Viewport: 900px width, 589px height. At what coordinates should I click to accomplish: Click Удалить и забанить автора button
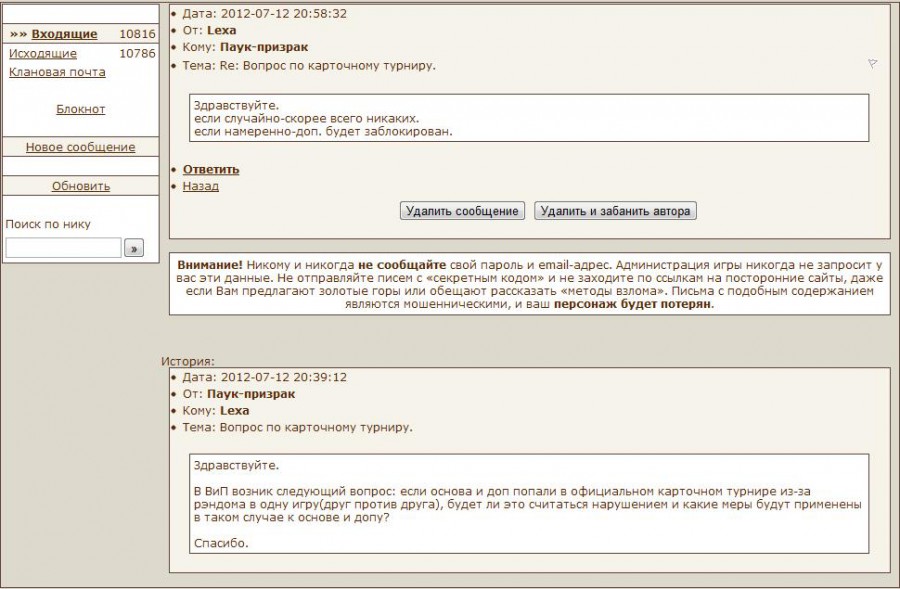coord(615,211)
